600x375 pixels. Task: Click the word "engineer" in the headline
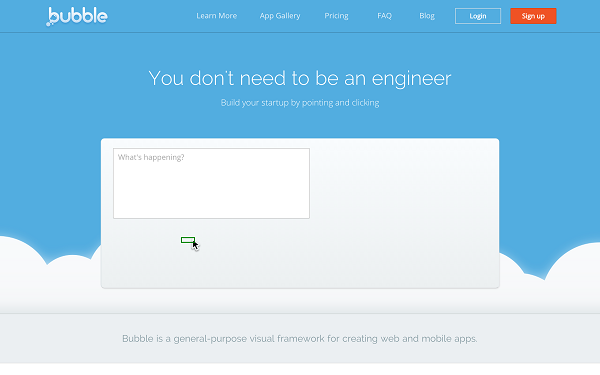pos(411,79)
